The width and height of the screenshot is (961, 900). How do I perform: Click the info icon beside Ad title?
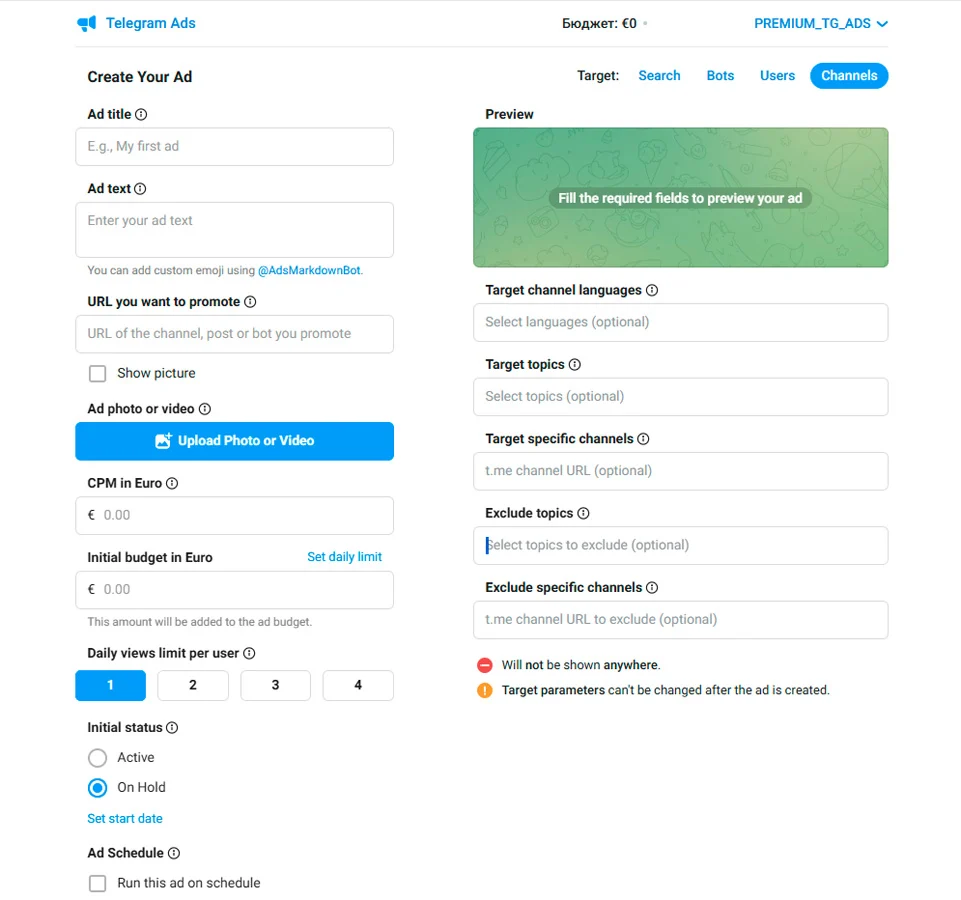(141, 114)
